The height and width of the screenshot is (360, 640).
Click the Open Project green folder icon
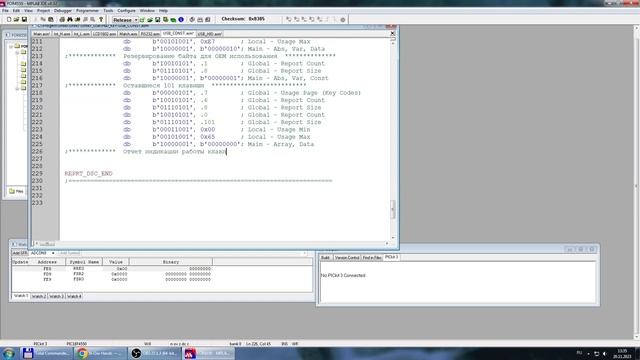pyautogui.click(x=150, y=20)
